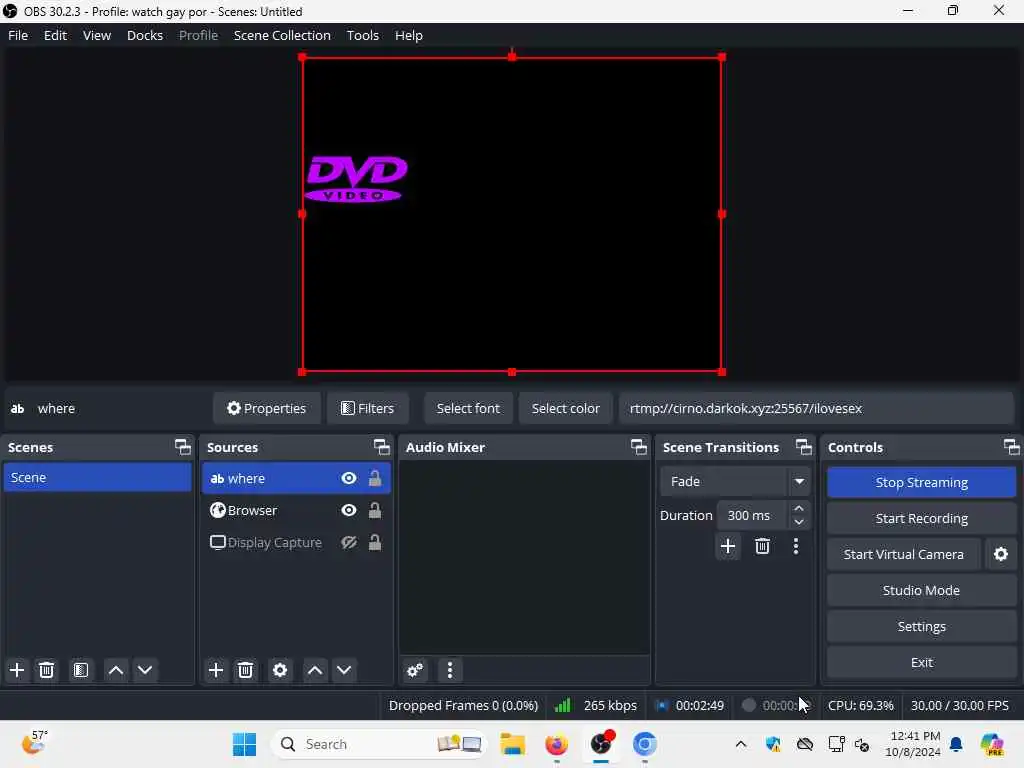Toggle lock on 'where' source
The width and height of the screenshot is (1024, 768).
(x=375, y=478)
